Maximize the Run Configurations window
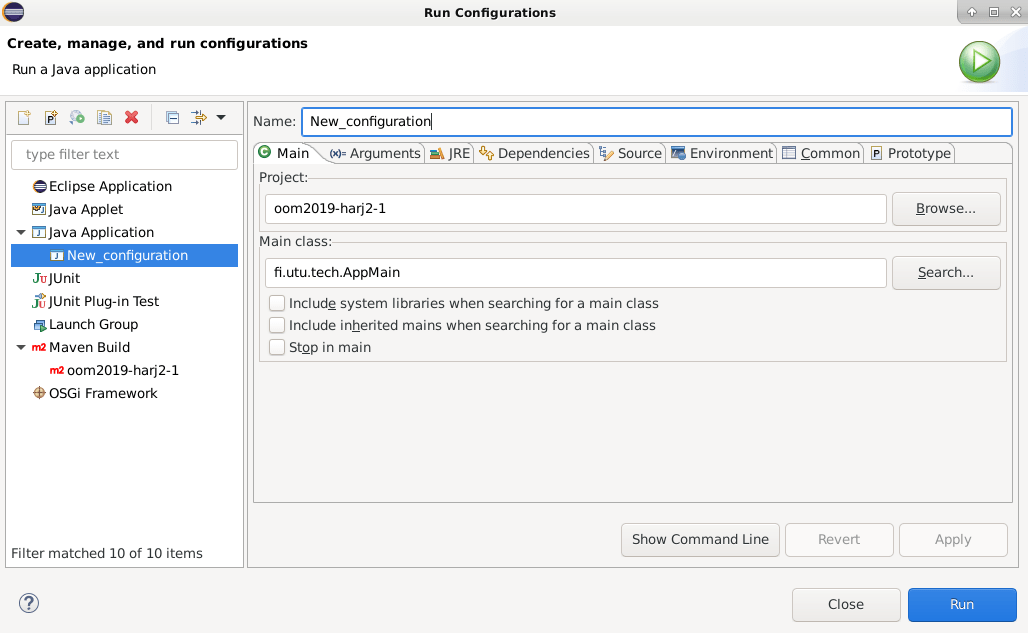Screen dimensions: 1028x633 994,12
